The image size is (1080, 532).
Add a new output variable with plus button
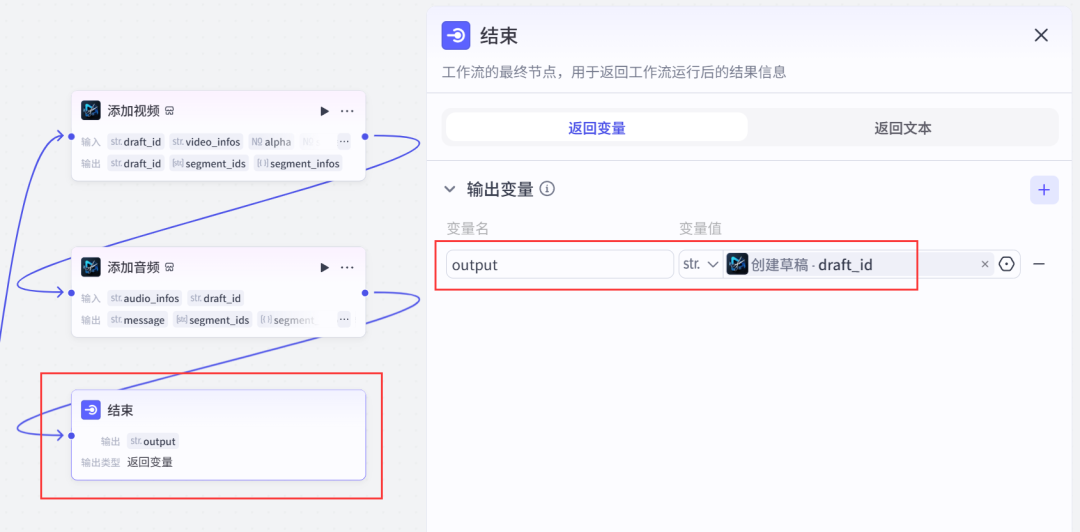1044,190
